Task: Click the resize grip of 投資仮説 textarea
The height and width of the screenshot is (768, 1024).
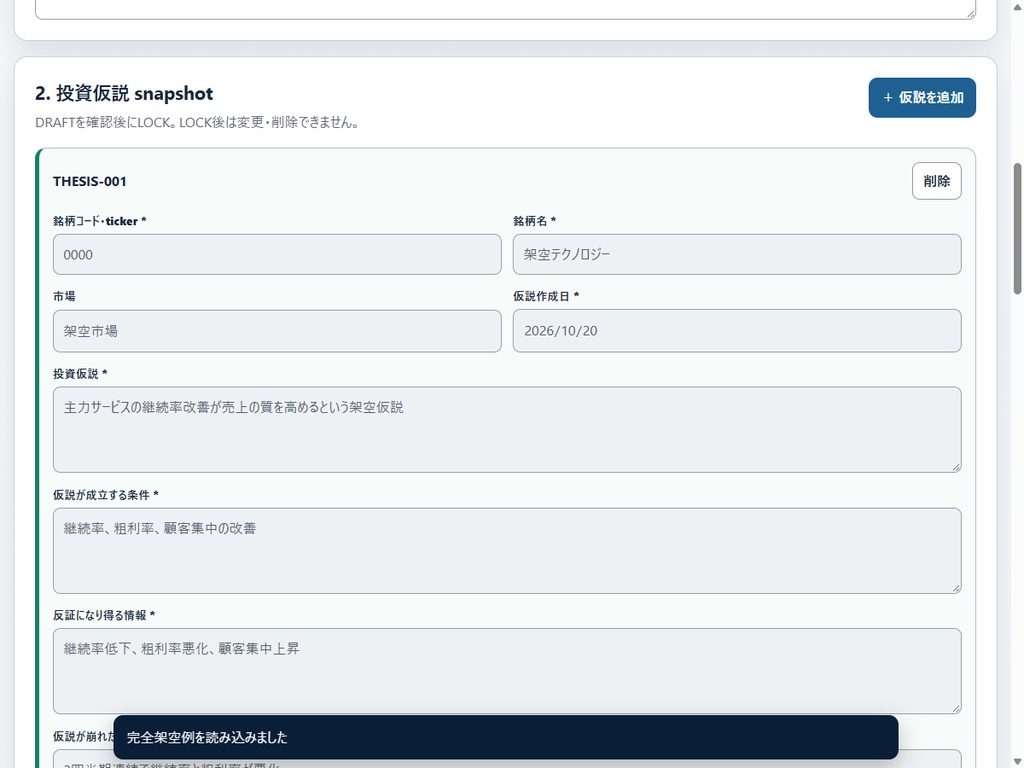Action: click(955, 467)
